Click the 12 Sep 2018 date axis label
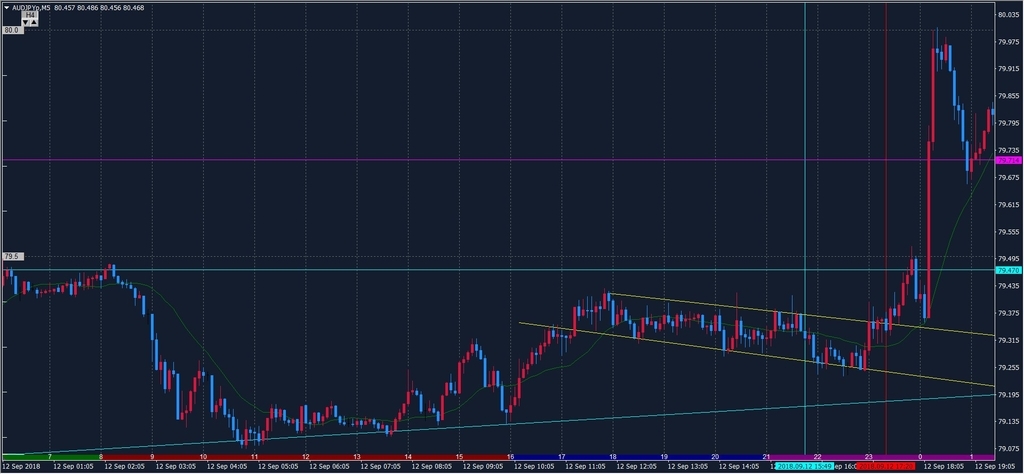Image resolution: width=1024 pixels, height=474 pixels. point(22,467)
